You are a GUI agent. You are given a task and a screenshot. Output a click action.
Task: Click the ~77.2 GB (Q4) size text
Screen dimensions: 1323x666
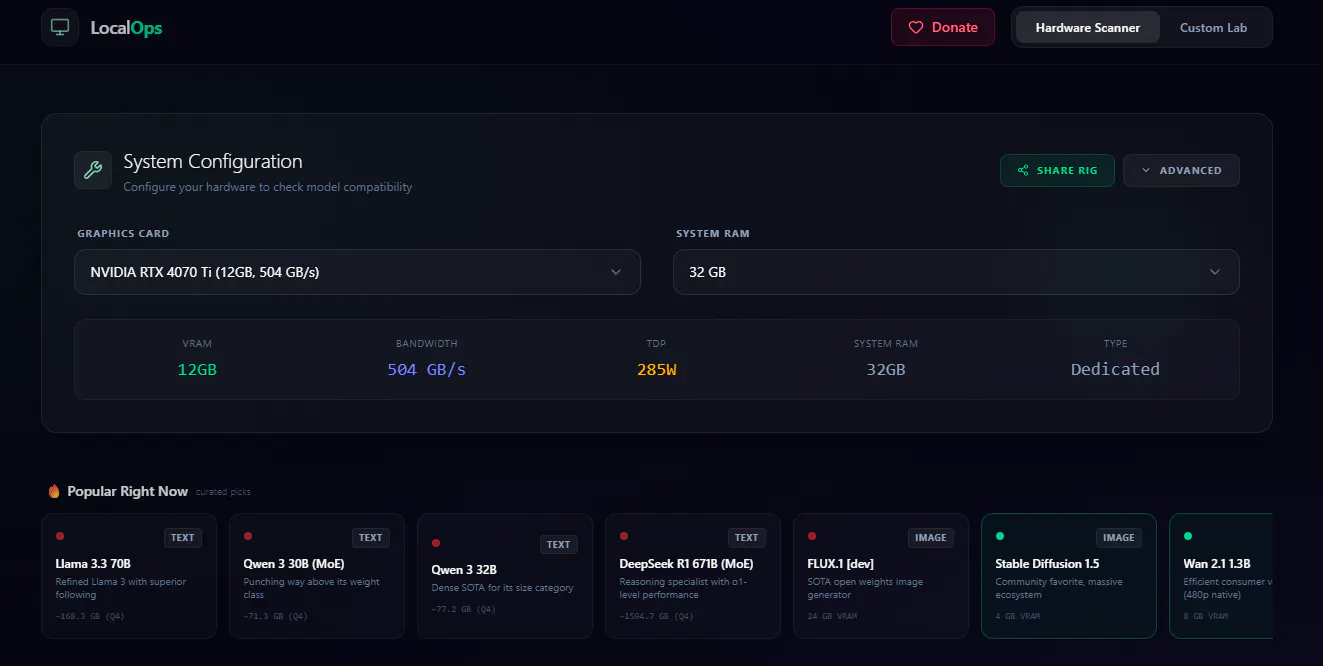(466, 608)
